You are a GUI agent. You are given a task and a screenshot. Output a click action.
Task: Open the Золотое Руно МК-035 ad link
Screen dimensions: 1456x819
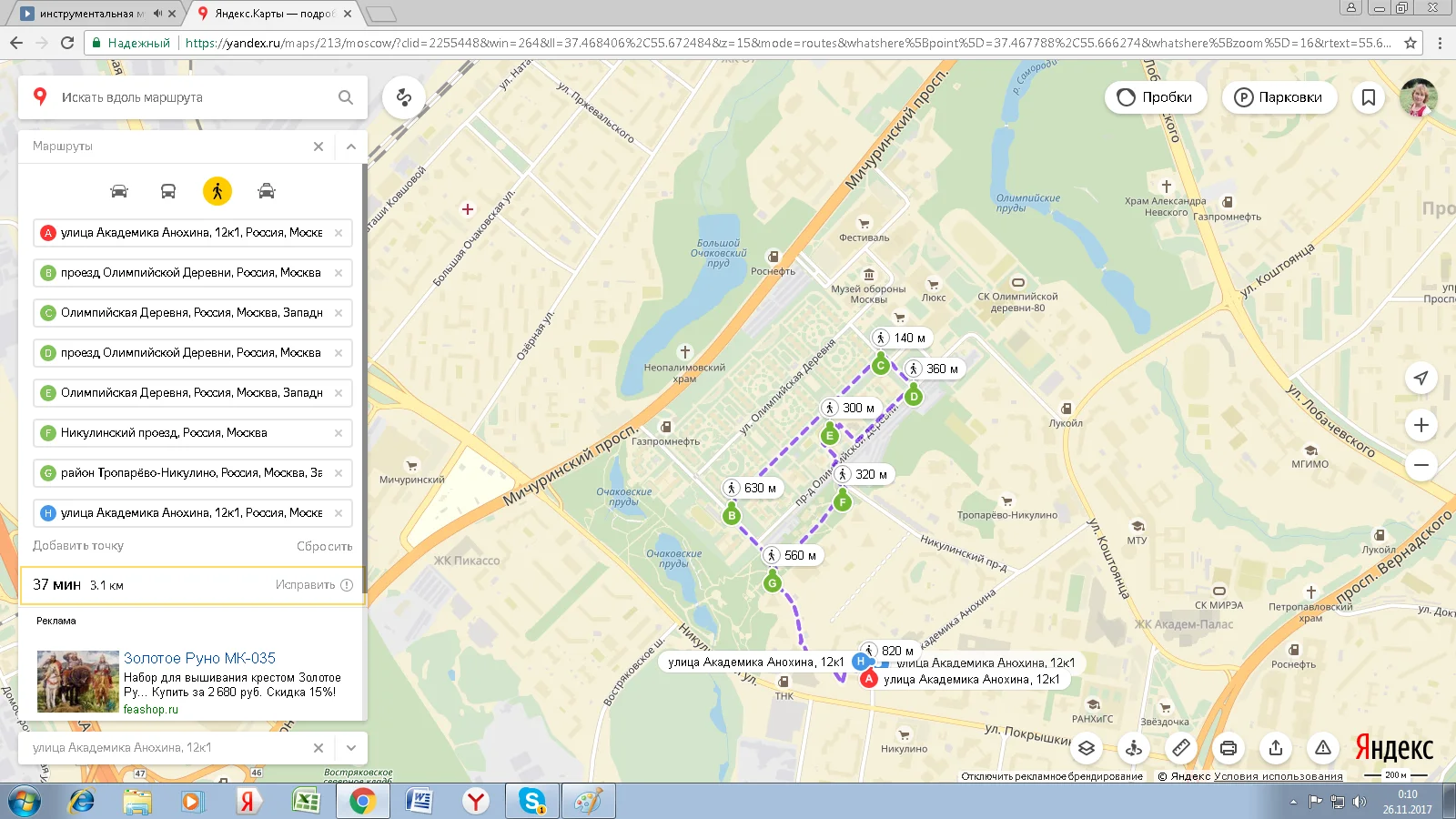click(199, 658)
